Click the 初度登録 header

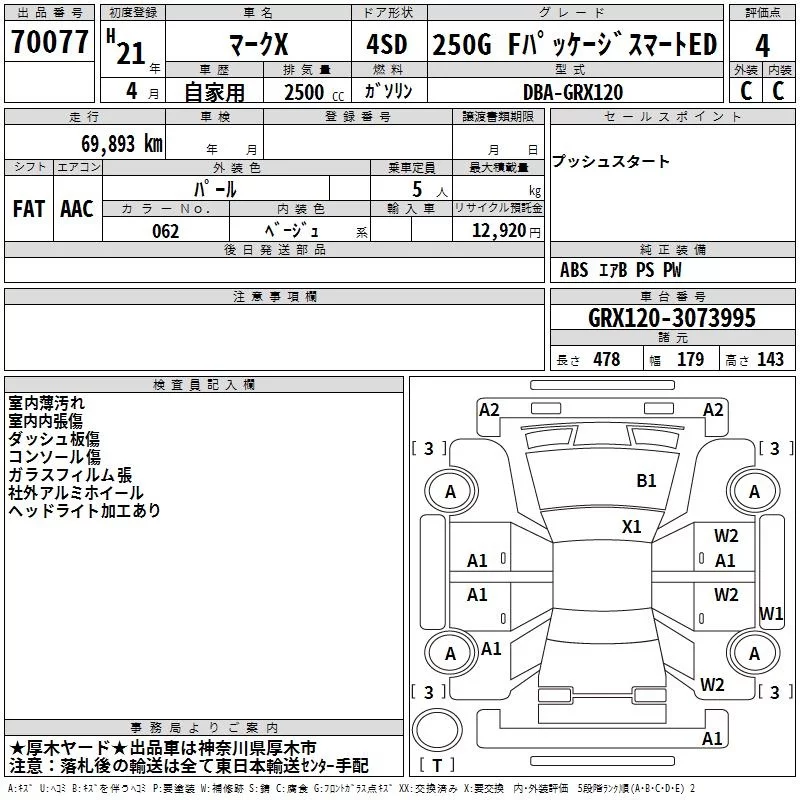tap(133, 13)
